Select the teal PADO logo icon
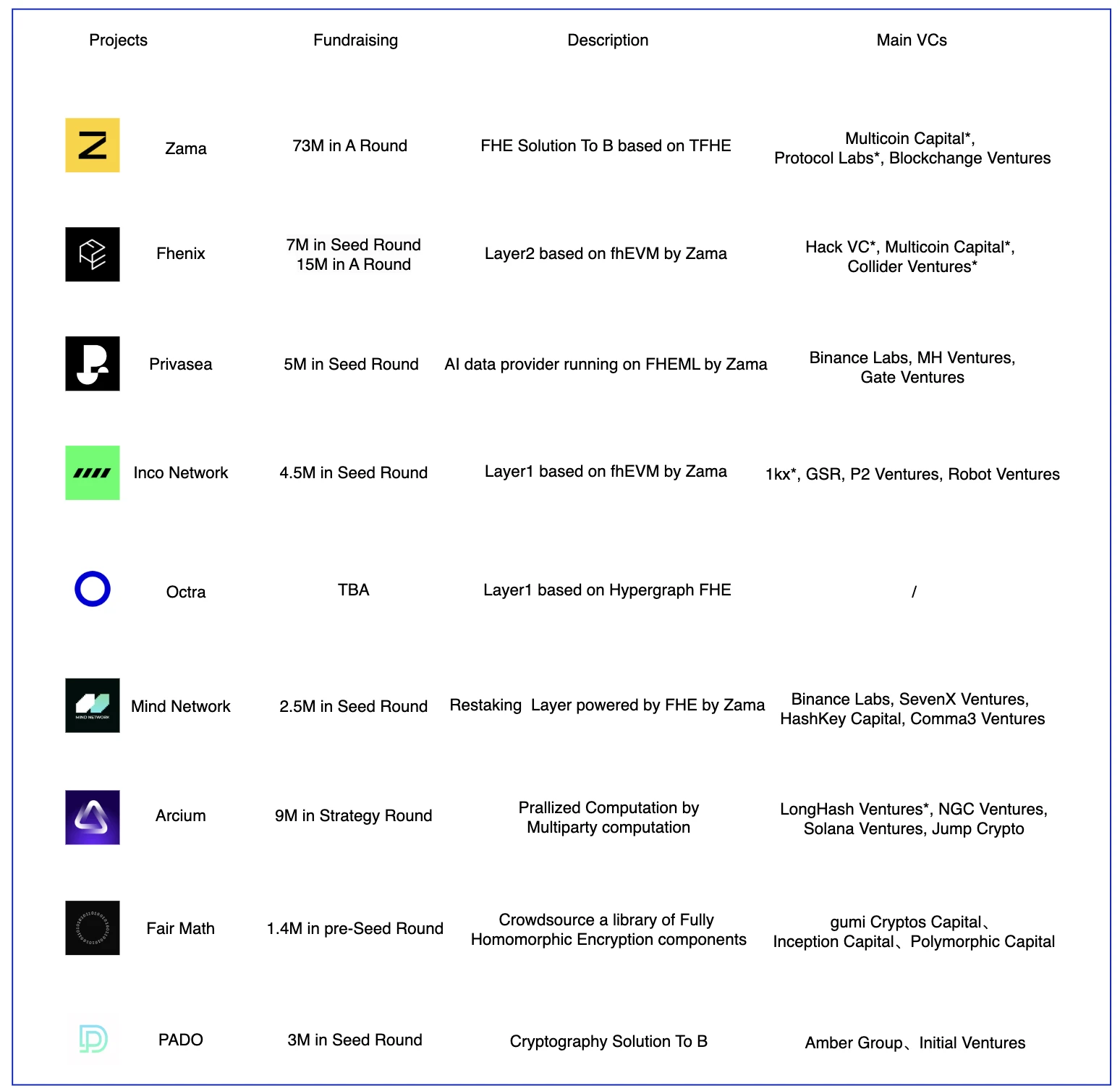Screen dimensions: 1120x1091 pyautogui.click(x=93, y=1039)
